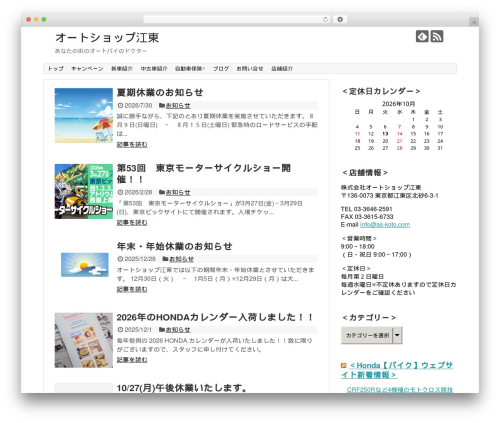This screenshot has height=423, width=500.
Task: Click red date 14 in calendar
Action: [x=399, y=134]
